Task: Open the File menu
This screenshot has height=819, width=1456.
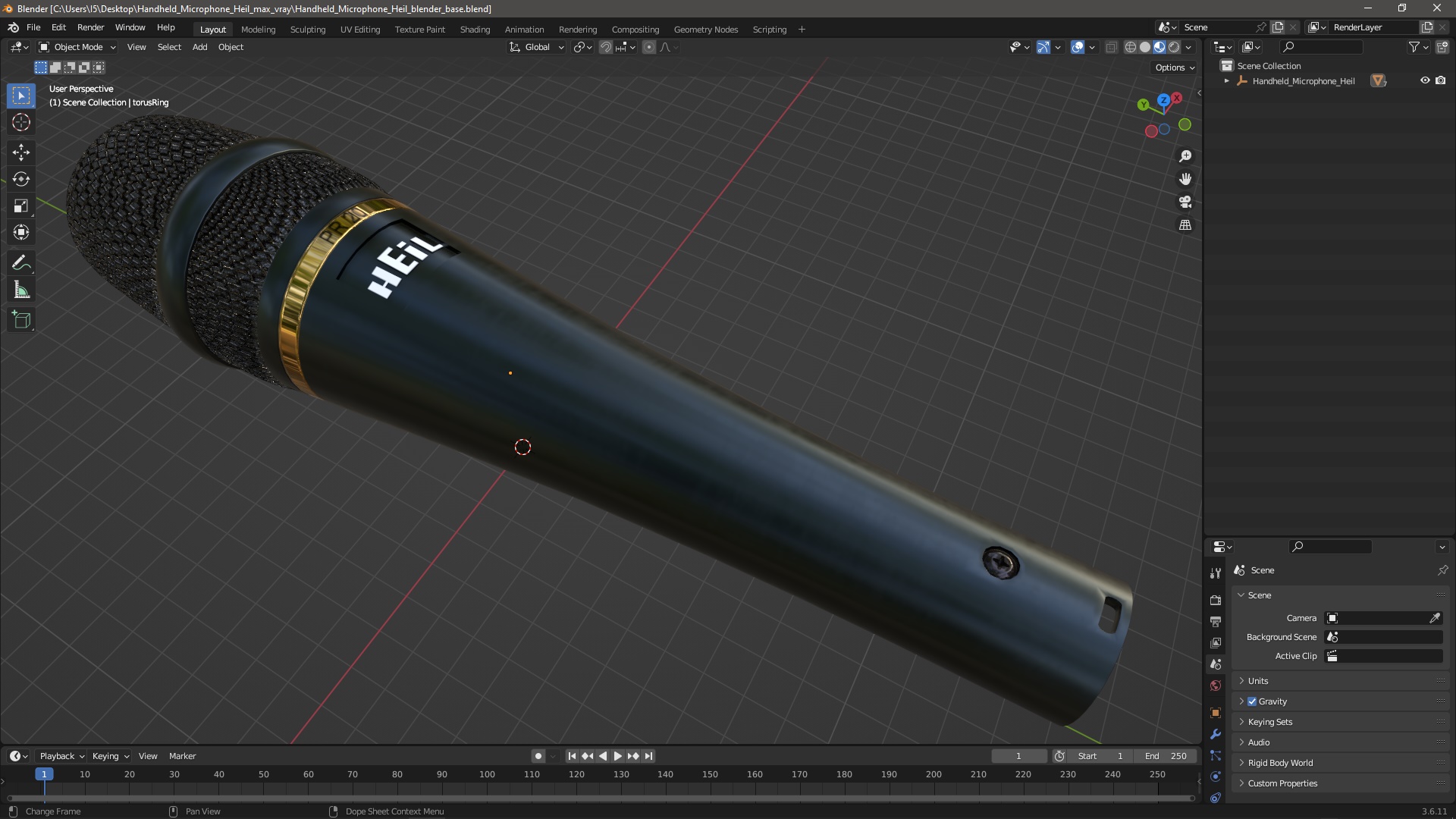Action: 33,27
